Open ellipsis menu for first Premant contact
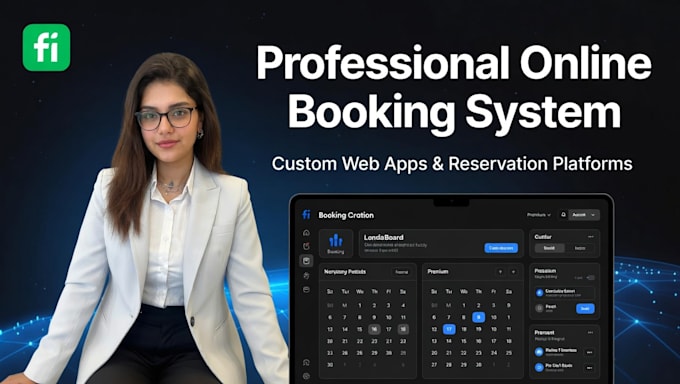The width and height of the screenshot is (680, 384). pyautogui.click(x=589, y=352)
